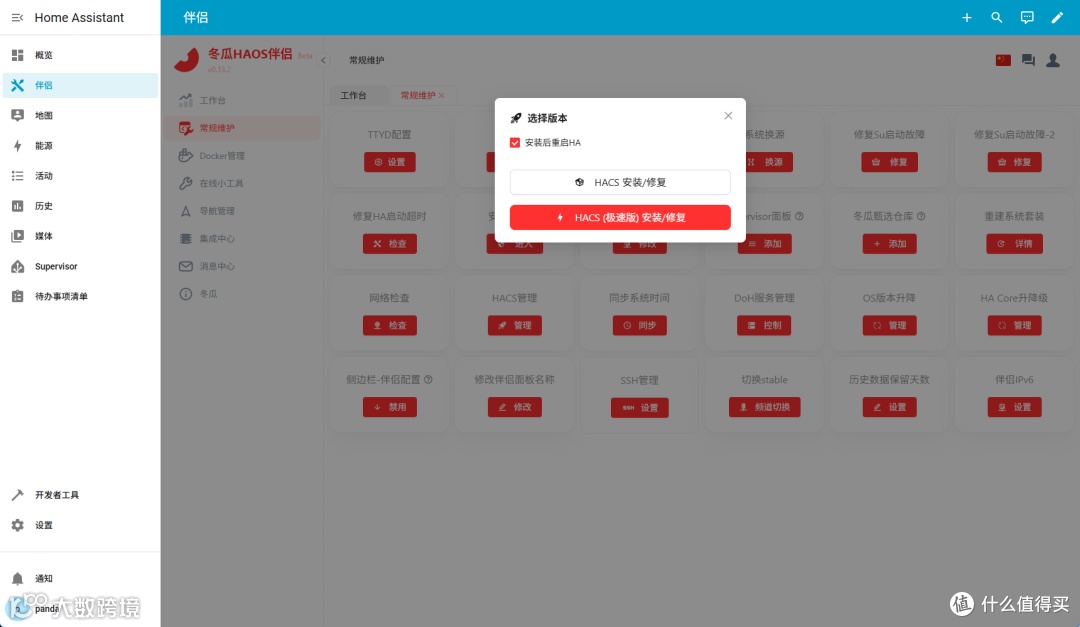Screen dimensions: 1080x627
Task: Click 检查 button under 网络检查
Action: 390,325
